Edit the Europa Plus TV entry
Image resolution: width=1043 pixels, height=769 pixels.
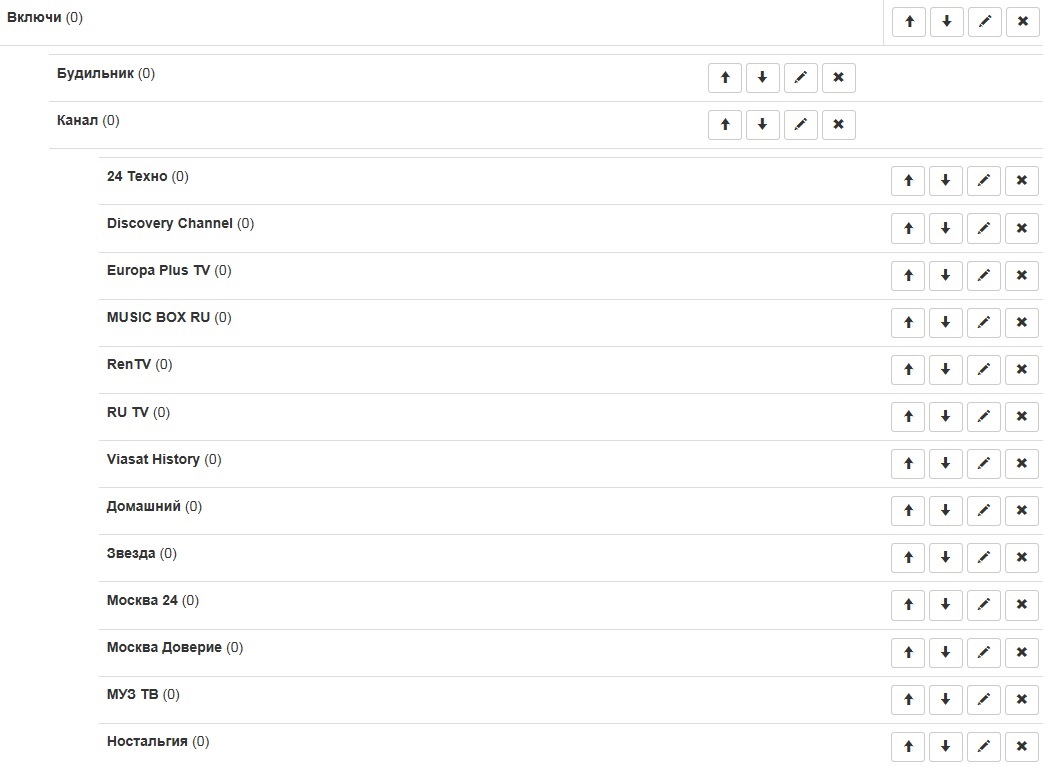[984, 275]
